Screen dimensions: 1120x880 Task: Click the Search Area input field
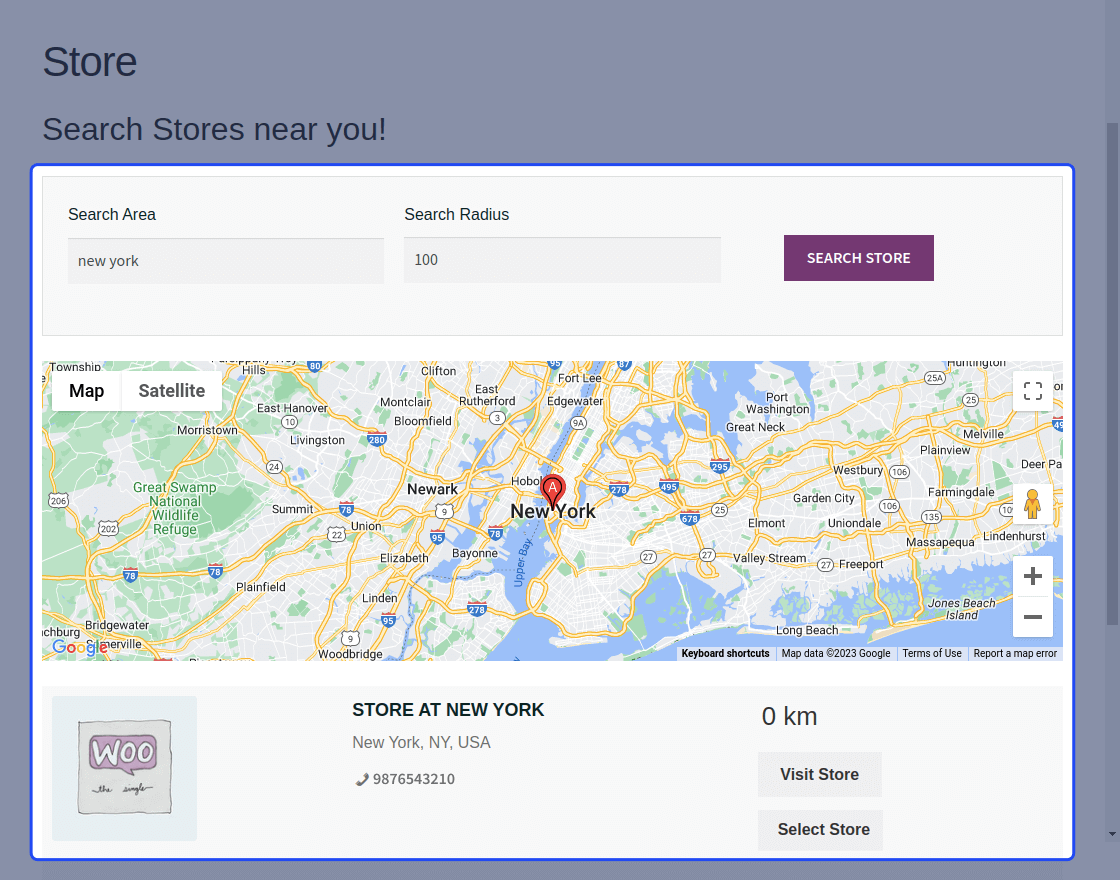(x=225, y=260)
